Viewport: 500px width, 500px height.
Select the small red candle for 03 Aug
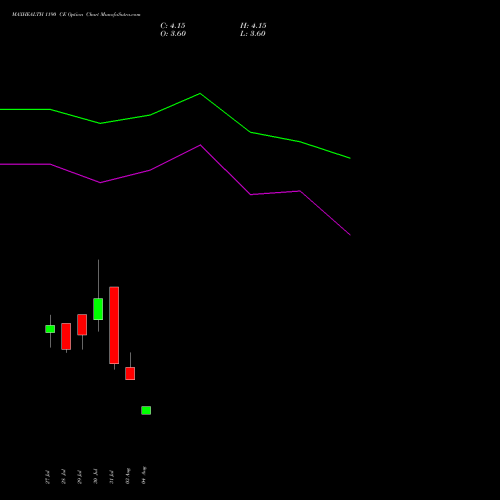point(130,373)
